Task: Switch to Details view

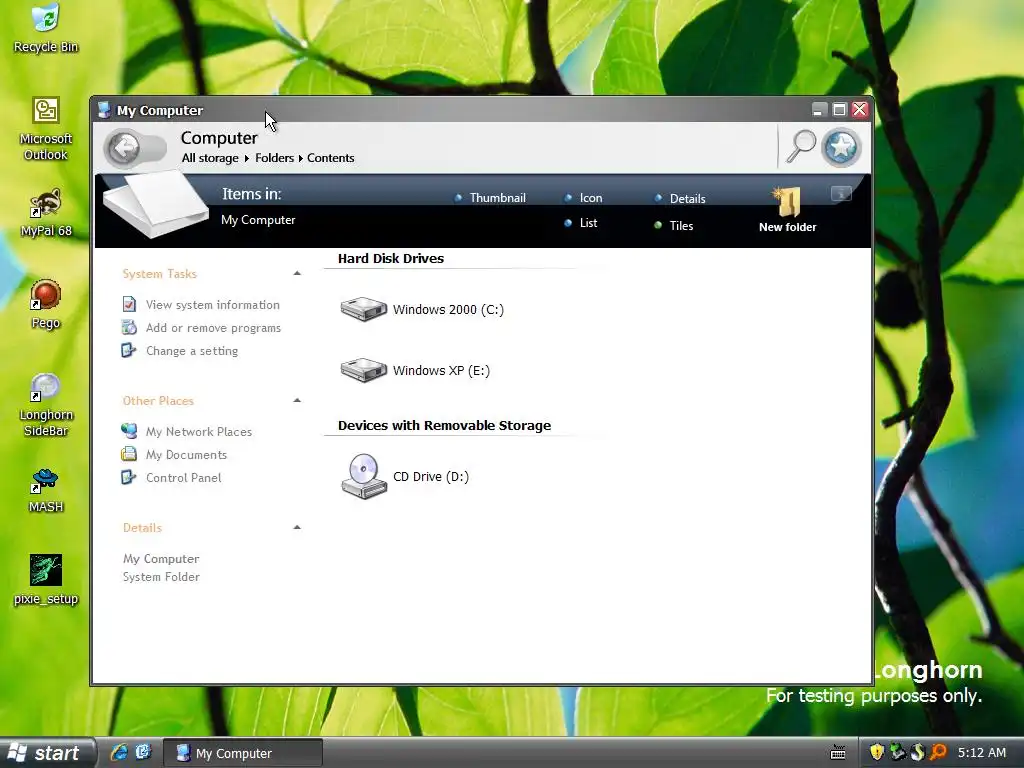Action: point(680,199)
